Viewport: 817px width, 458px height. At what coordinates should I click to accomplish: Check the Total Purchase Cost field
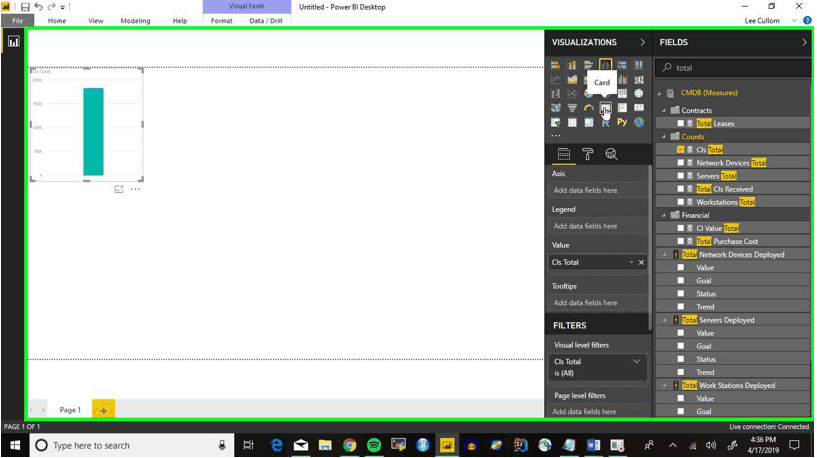point(680,241)
